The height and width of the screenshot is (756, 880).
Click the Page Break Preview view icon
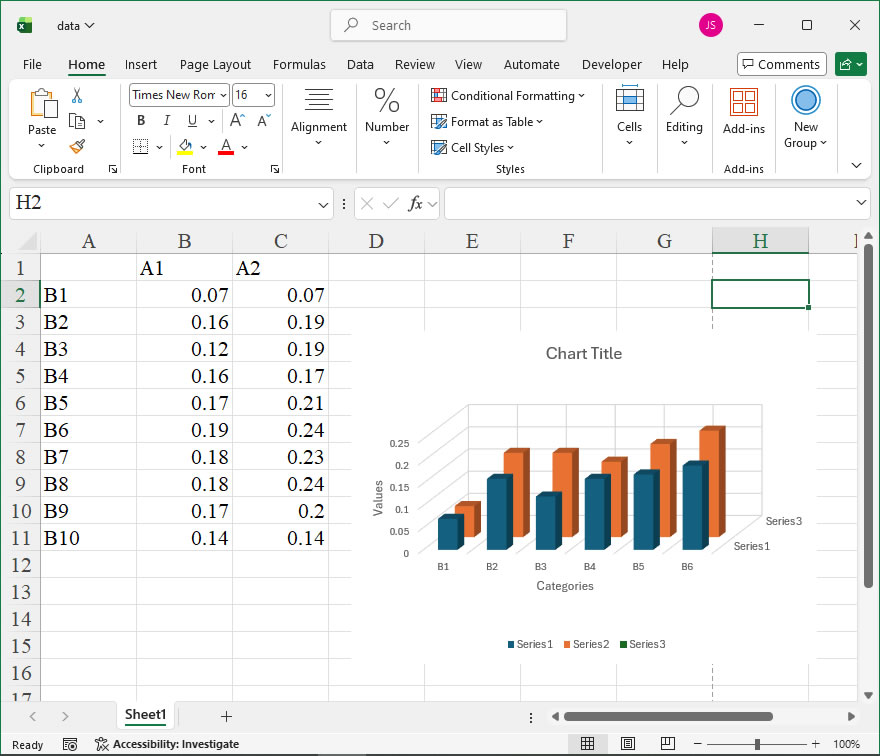click(666, 744)
